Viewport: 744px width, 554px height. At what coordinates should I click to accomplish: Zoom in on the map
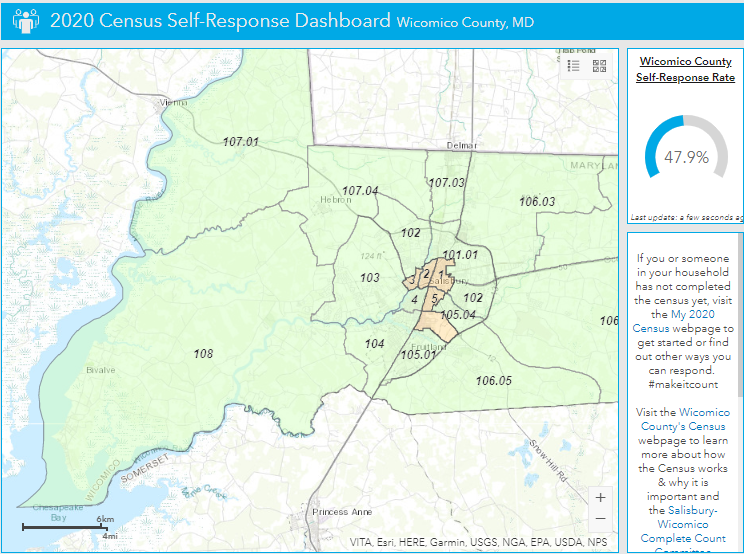(600, 497)
